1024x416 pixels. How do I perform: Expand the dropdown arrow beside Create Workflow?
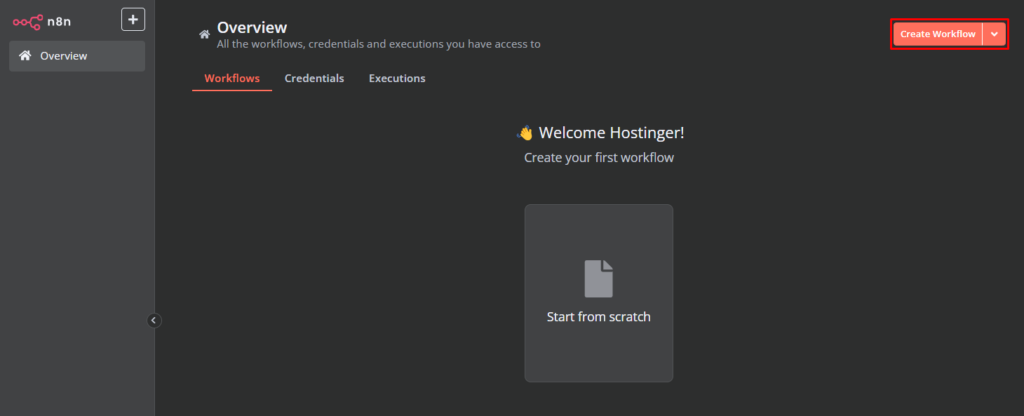click(994, 34)
